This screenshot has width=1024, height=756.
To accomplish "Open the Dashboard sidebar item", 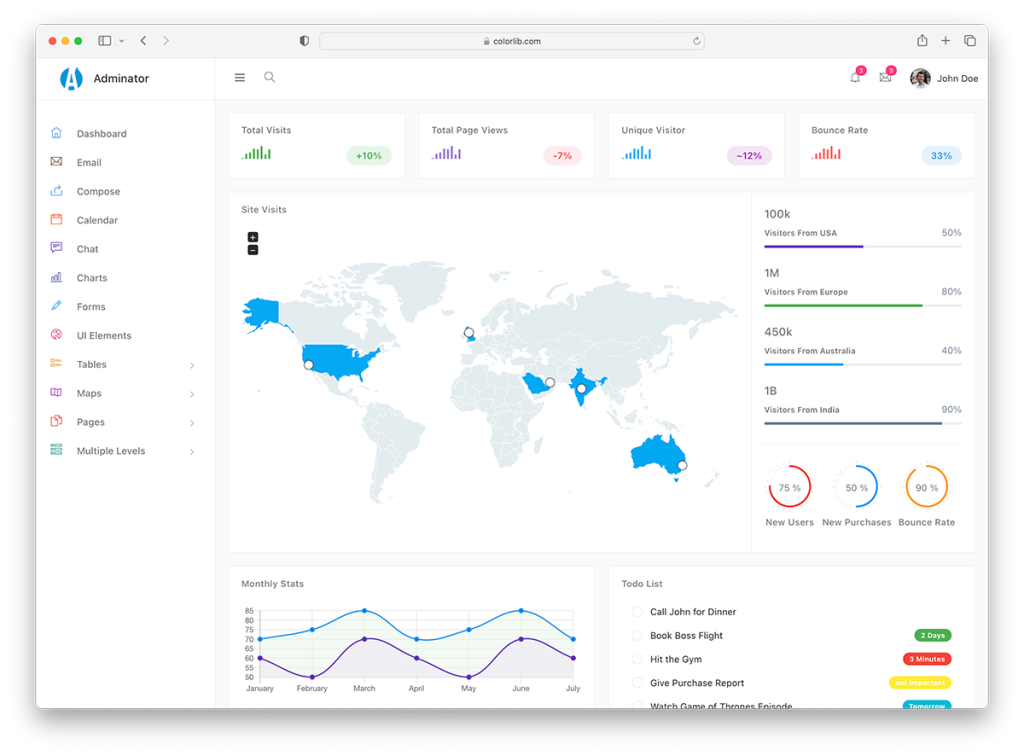I will pos(101,134).
